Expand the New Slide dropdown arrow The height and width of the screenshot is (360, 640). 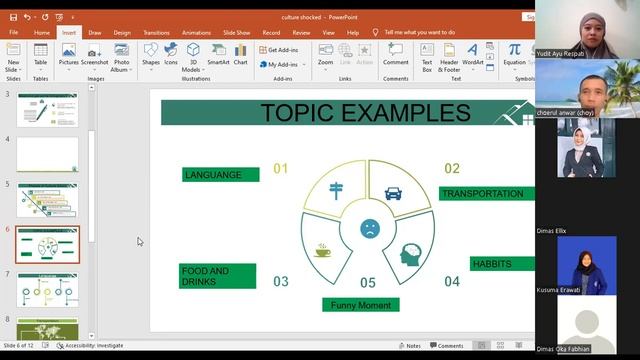click(x=20, y=70)
